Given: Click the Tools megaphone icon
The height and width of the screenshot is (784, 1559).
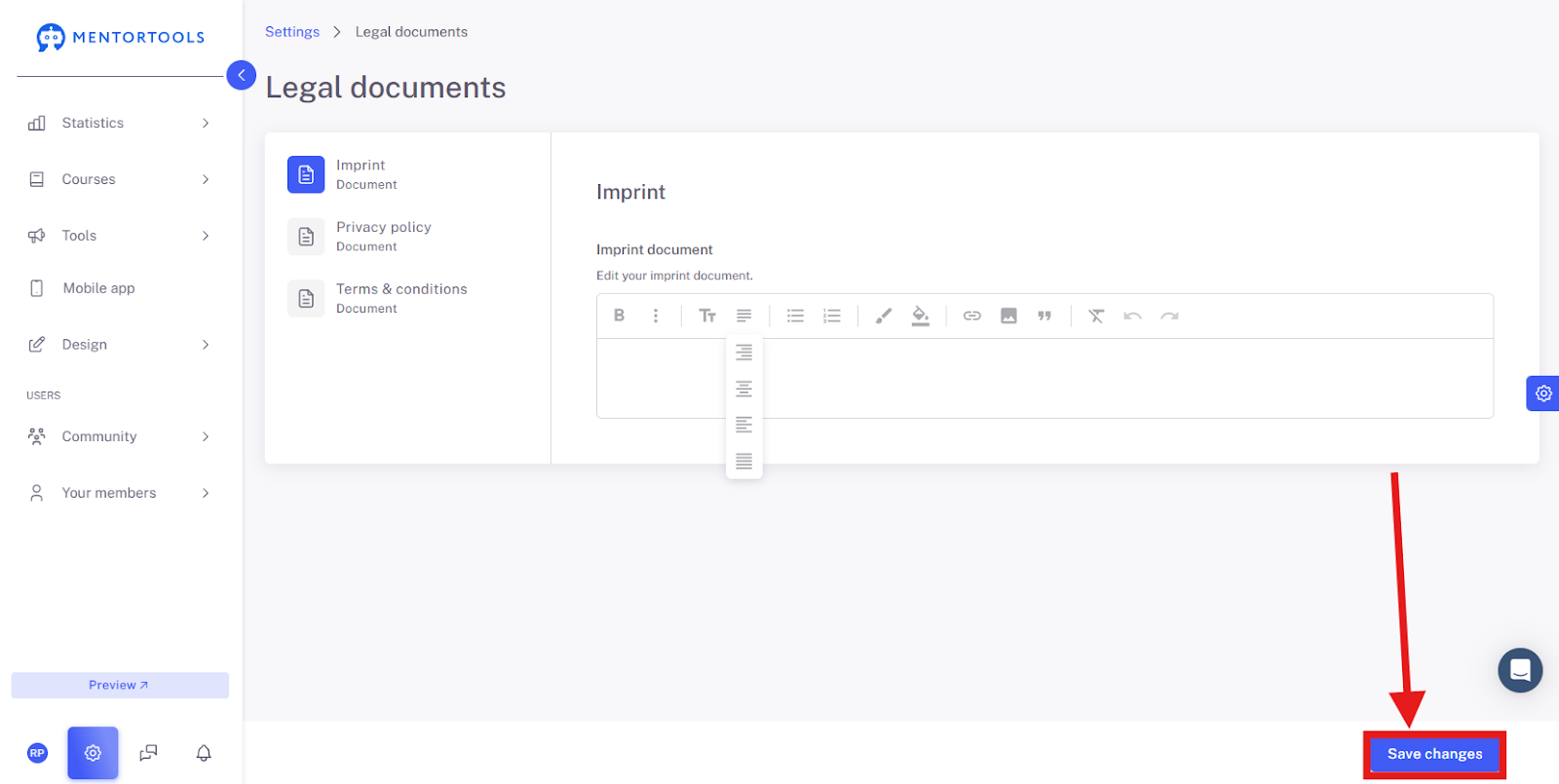Looking at the screenshot, I should (x=37, y=236).
